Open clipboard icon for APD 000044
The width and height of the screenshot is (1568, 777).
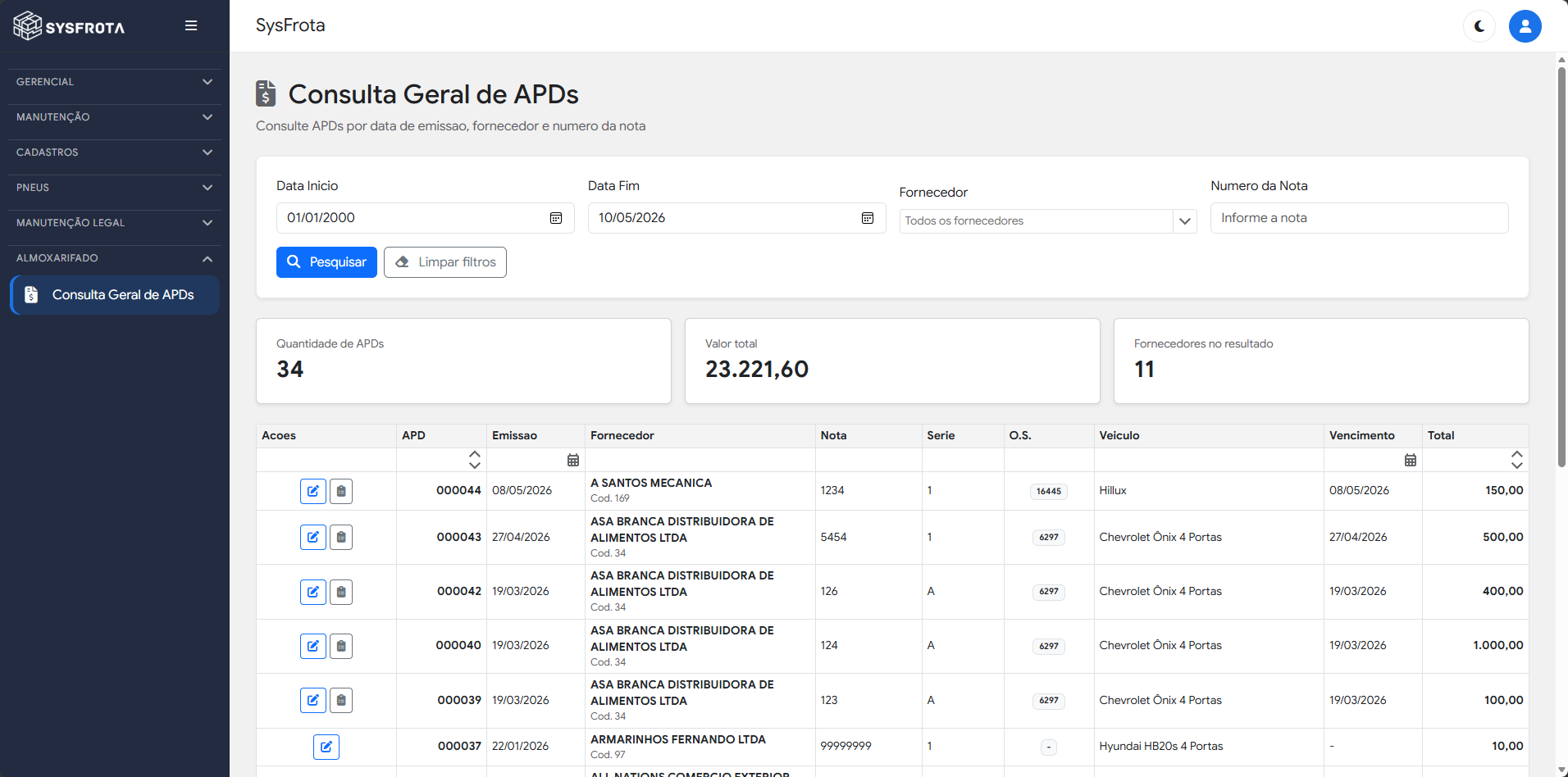(341, 491)
